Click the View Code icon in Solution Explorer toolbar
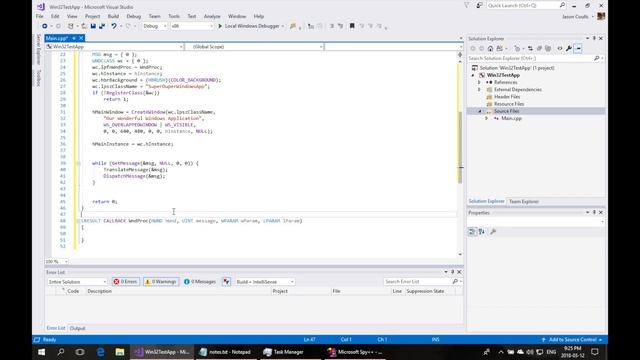 click(560, 49)
